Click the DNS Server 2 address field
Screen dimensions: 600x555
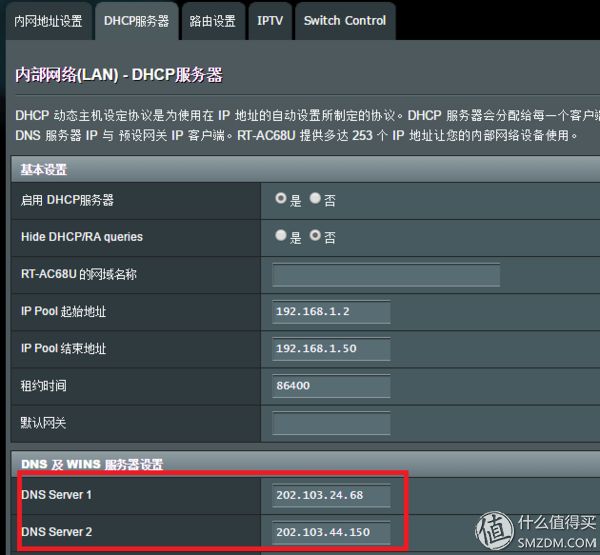click(331, 531)
